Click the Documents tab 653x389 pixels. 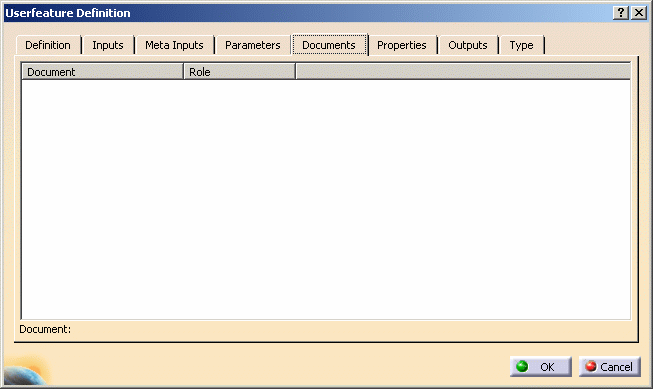(329, 45)
